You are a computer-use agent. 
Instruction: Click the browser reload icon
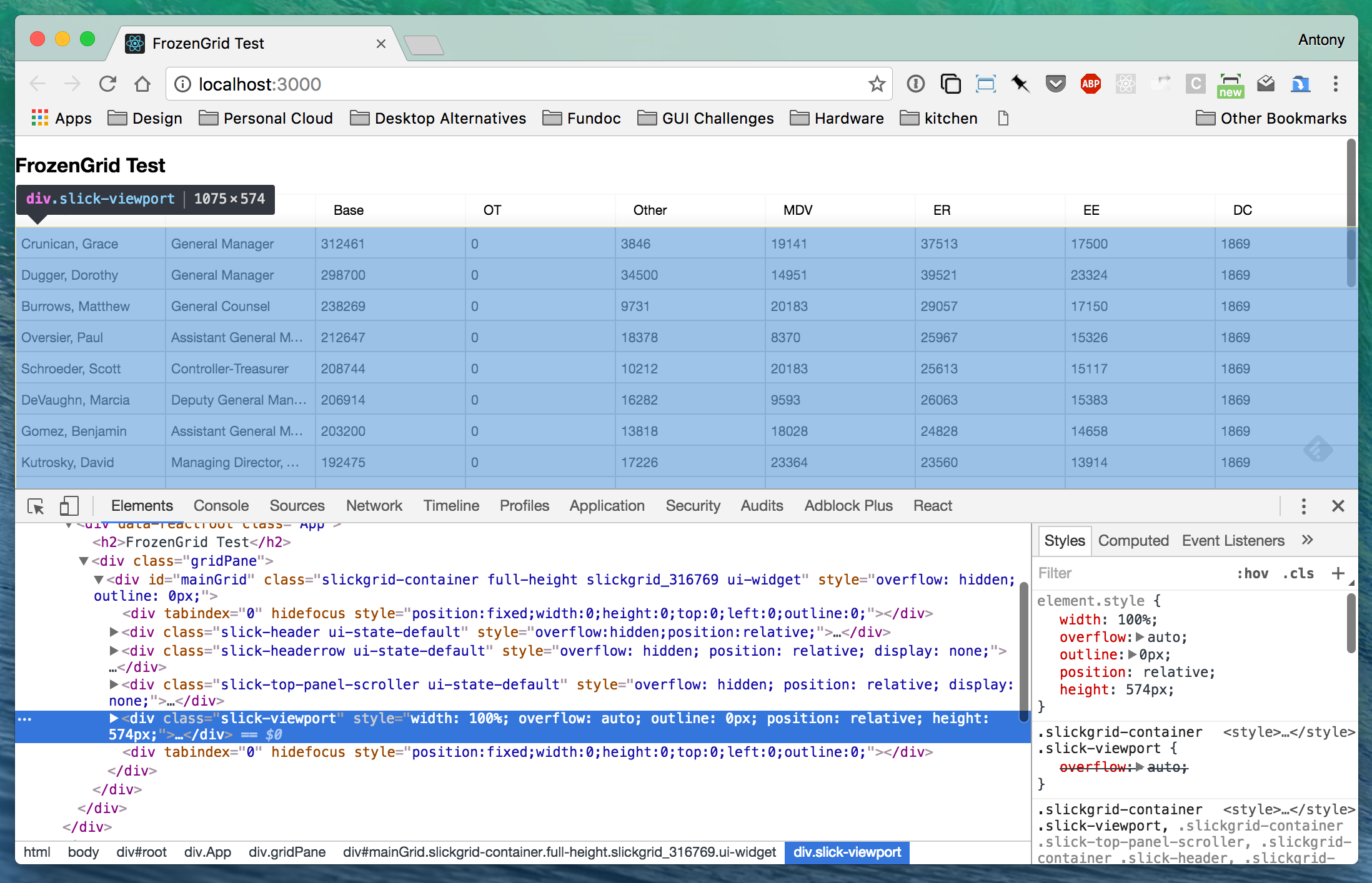(107, 84)
